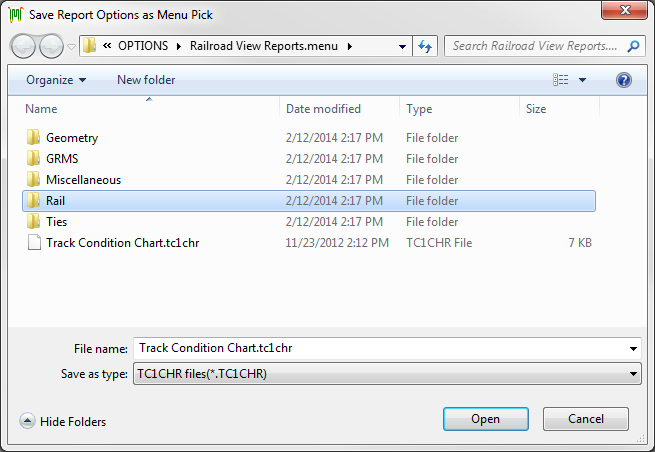Collapse the folder pane with Hide Folders
655x452 pixels.
(x=63, y=422)
